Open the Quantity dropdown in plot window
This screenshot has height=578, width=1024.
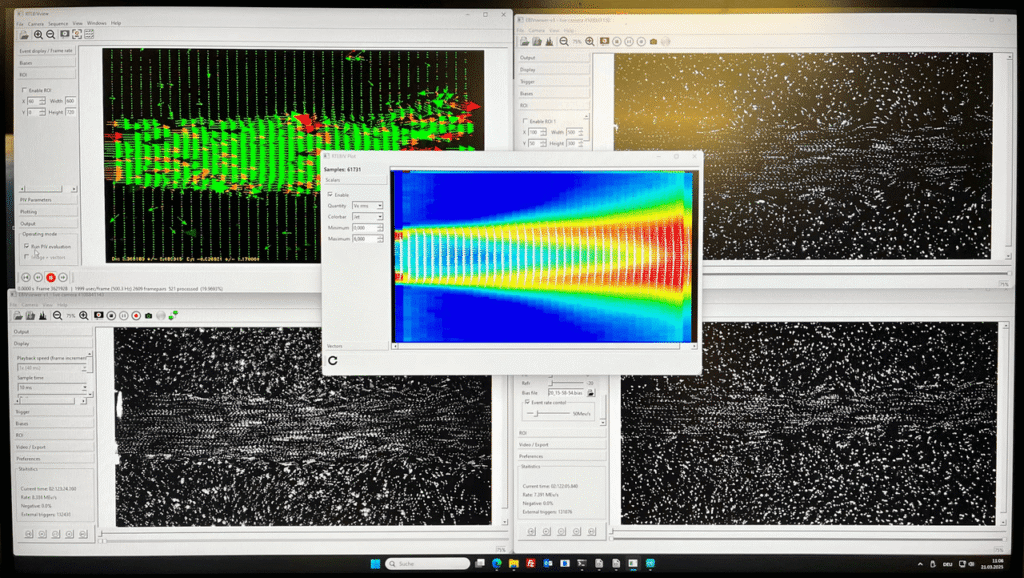coord(367,206)
